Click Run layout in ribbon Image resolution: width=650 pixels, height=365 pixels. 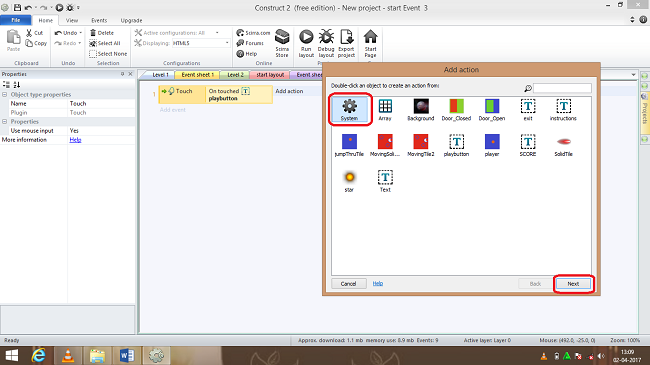[x=306, y=44]
